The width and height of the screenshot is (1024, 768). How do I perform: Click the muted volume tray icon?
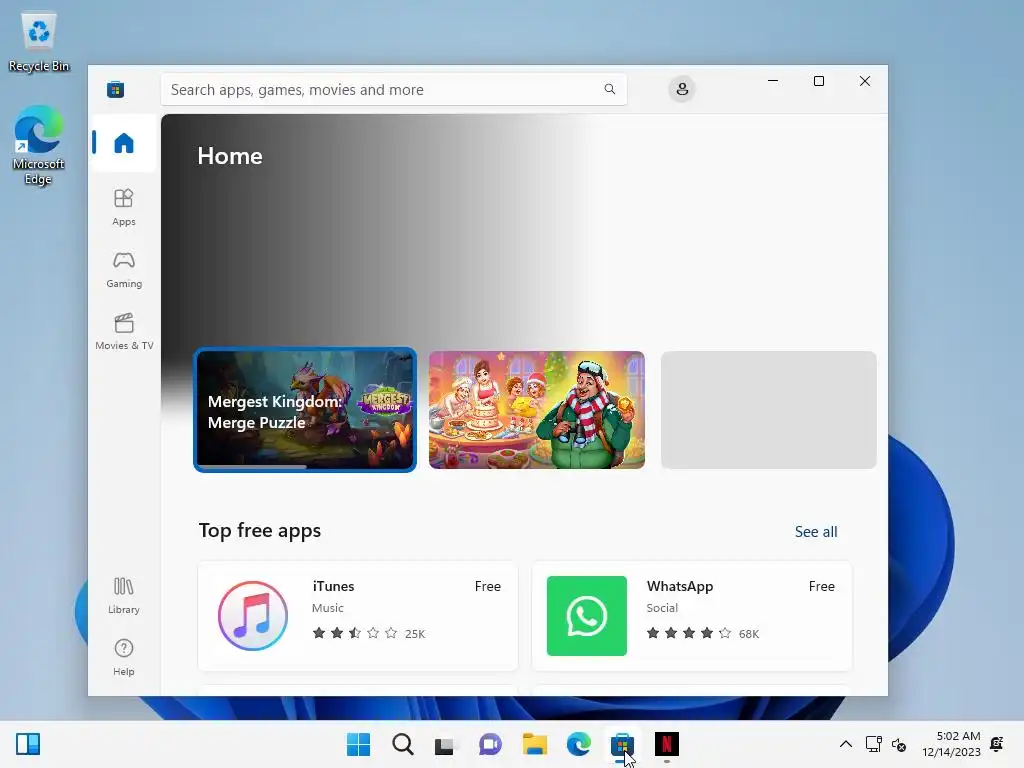pos(899,744)
